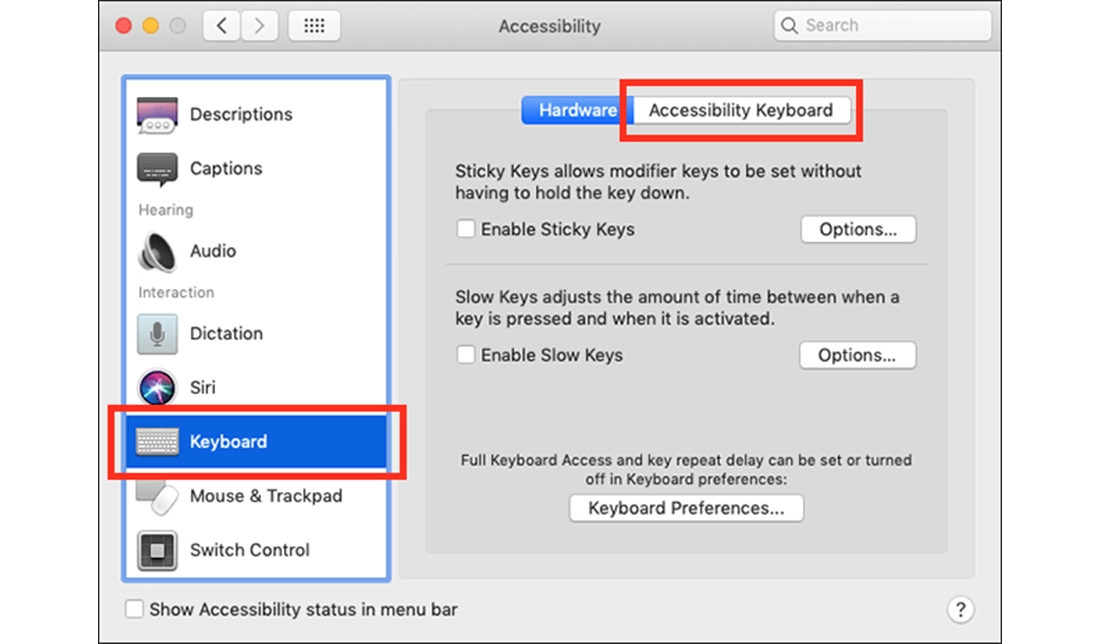Click the Show All preferences grid icon
Screen dimensions: 1100x644
coord(314,25)
